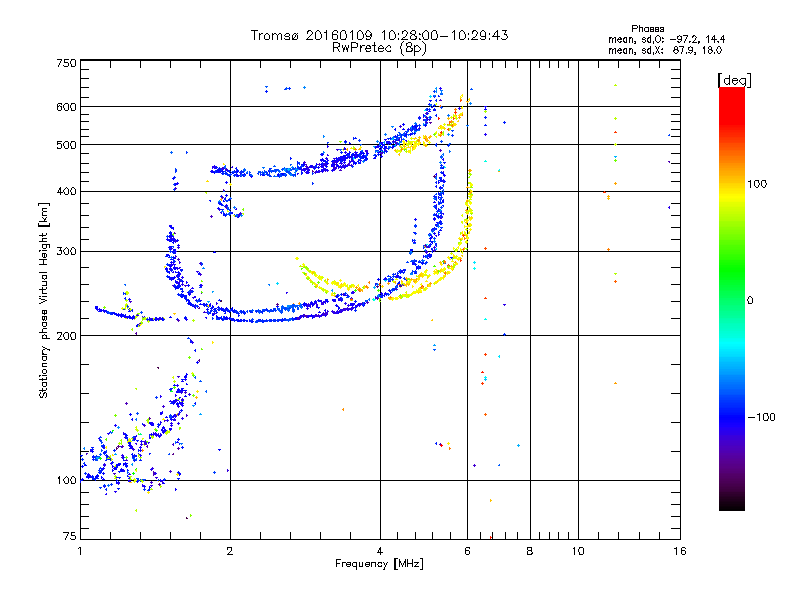The image size is (800, 600).
Task: Click the 'Frequency [MHz]' axis label
Action: [379, 564]
